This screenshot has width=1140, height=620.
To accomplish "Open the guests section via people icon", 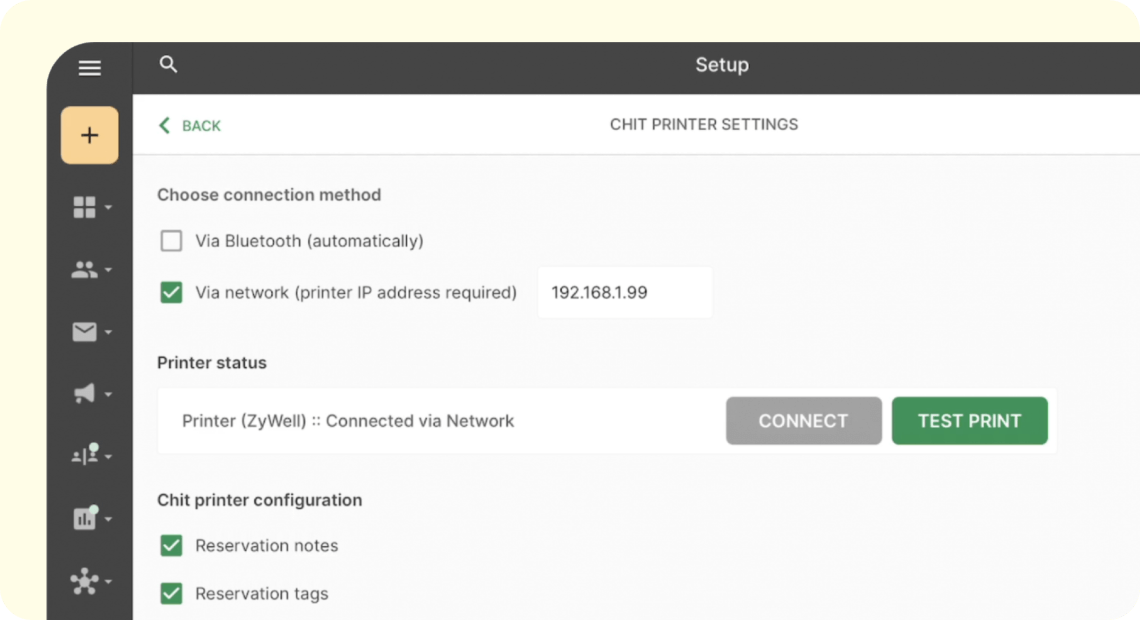I will (85, 269).
